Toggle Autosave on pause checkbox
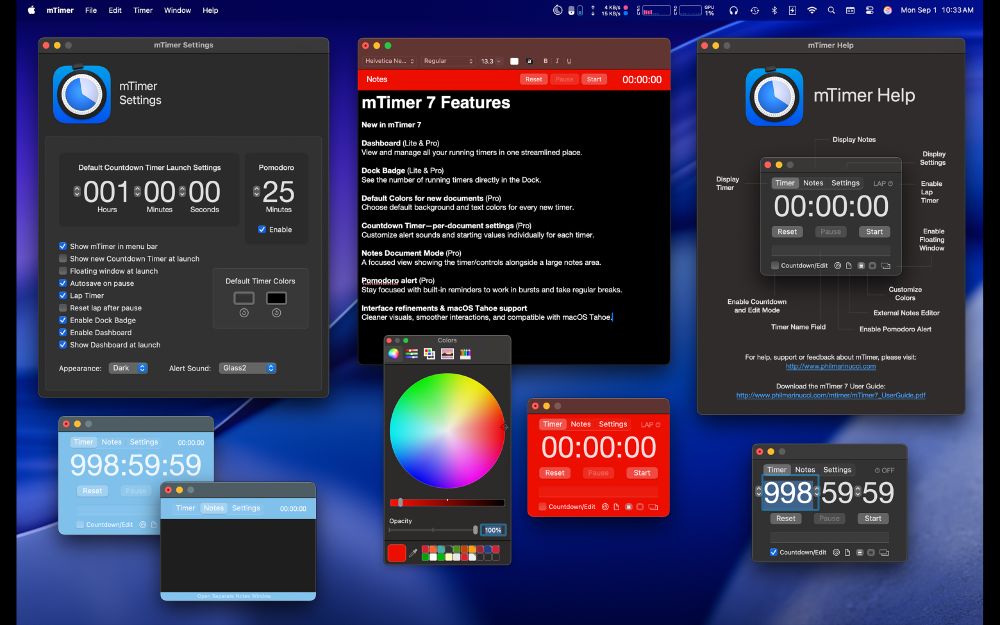Viewport: 1000px width, 625px height. click(62, 283)
